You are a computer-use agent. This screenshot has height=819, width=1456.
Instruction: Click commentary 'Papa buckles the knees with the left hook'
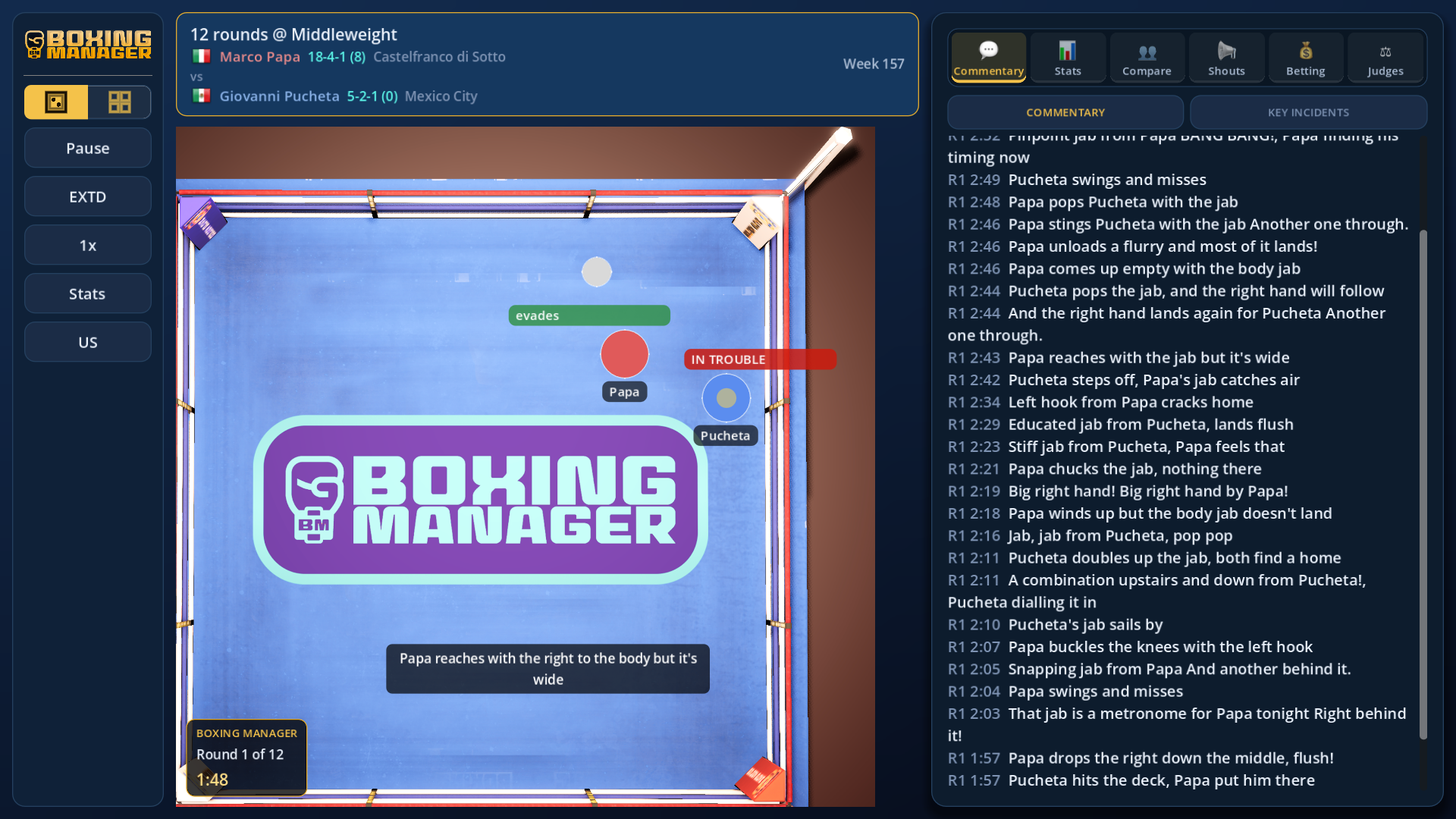click(x=1160, y=647)
